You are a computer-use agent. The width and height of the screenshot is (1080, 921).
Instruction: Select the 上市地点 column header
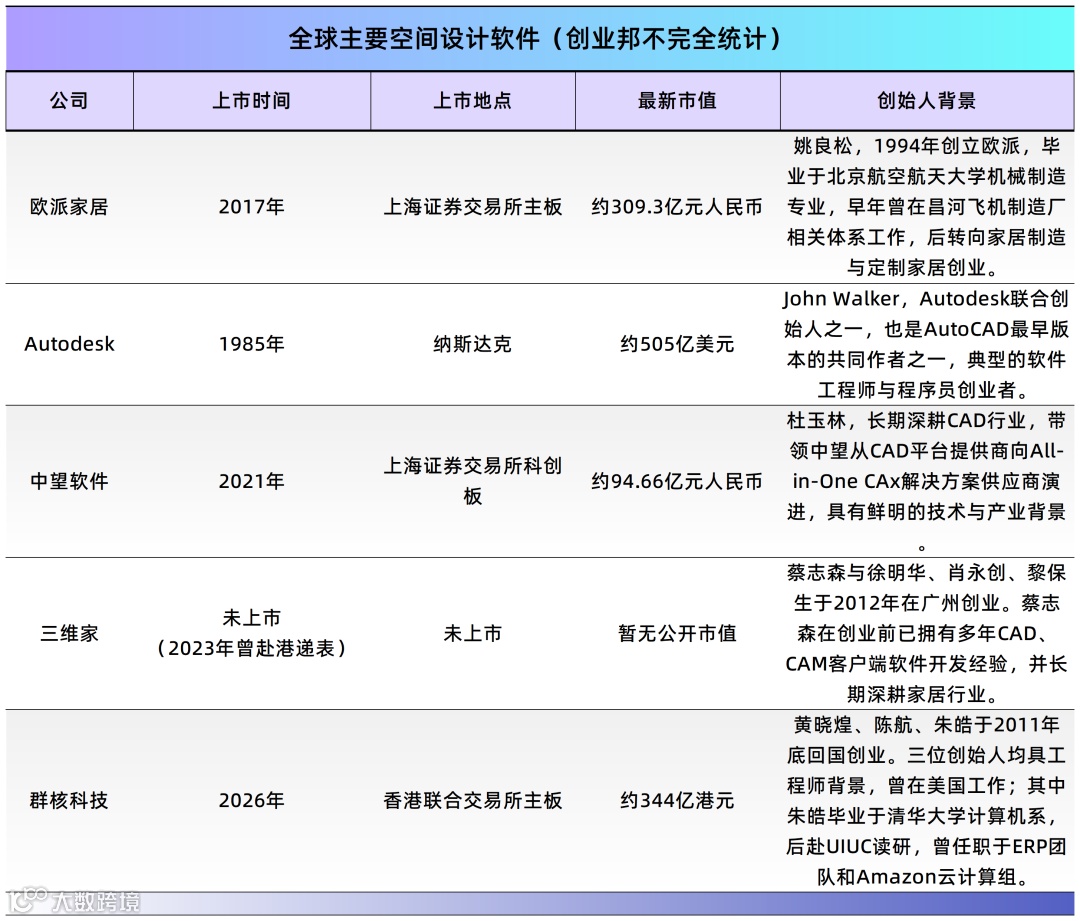(x=472, y=101)
